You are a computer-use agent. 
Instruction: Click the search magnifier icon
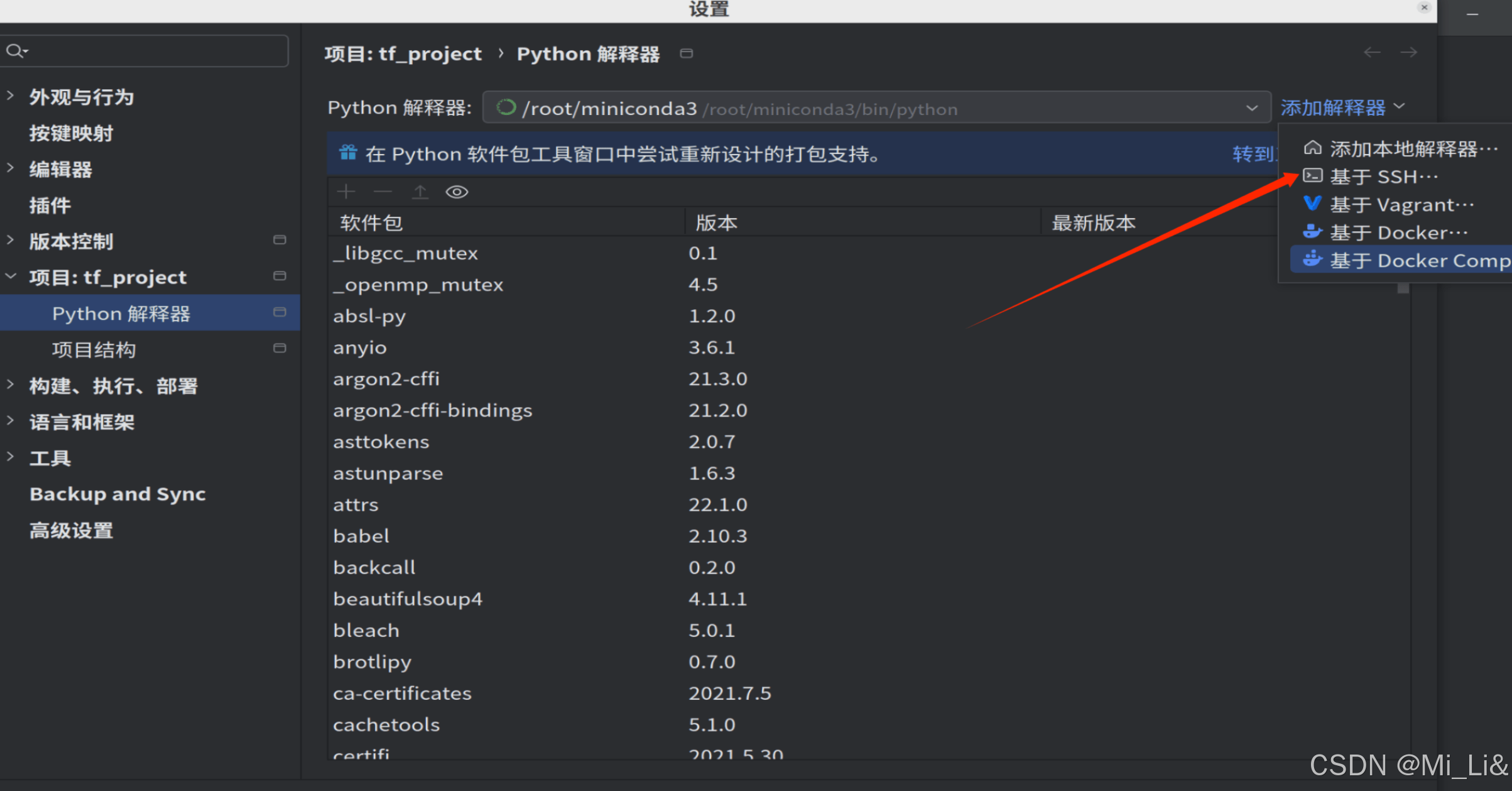coord(16,50)
